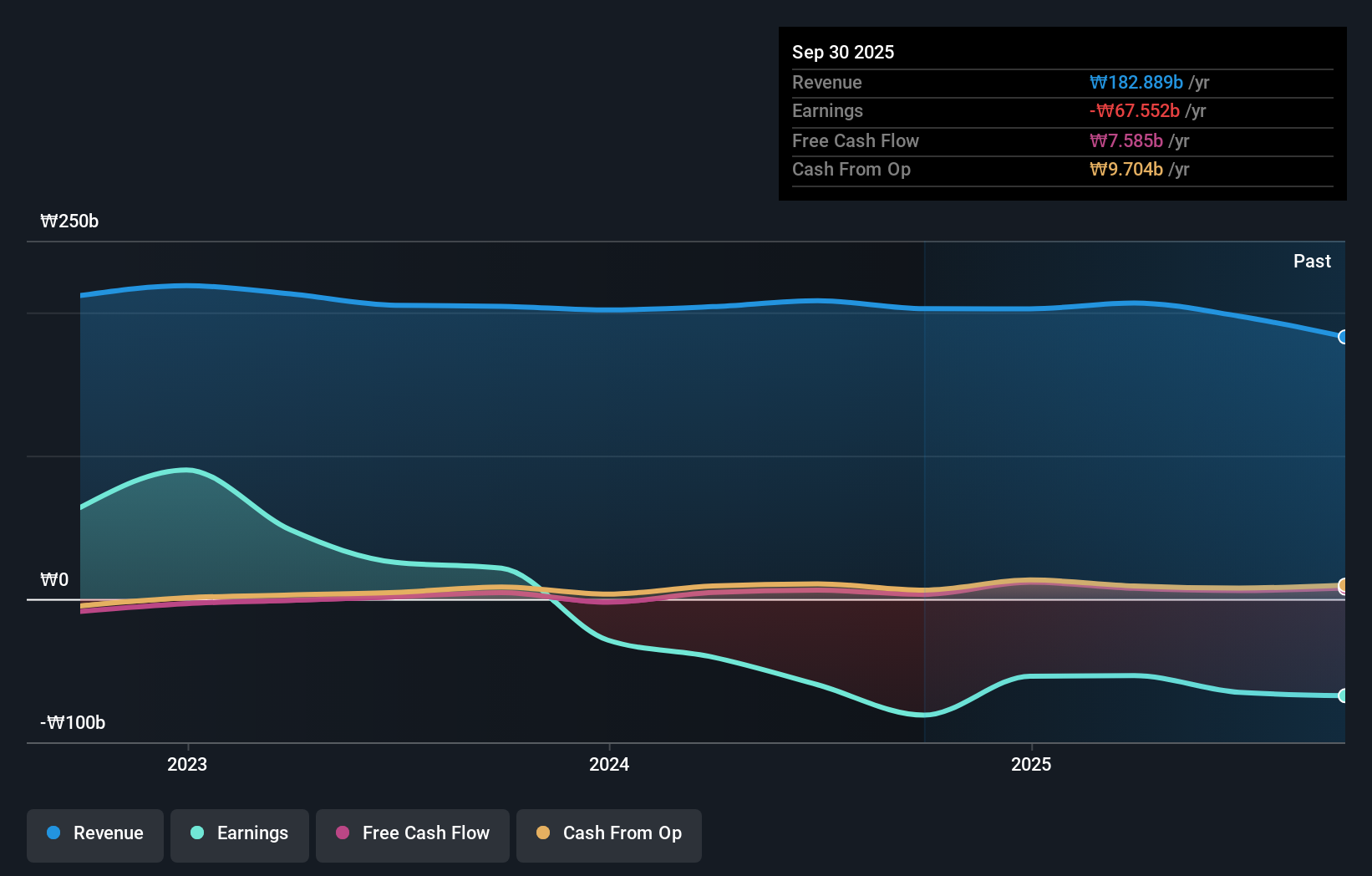
Task: Click the ₩182.889b Revenue value link
Action: coord(1136,82)
